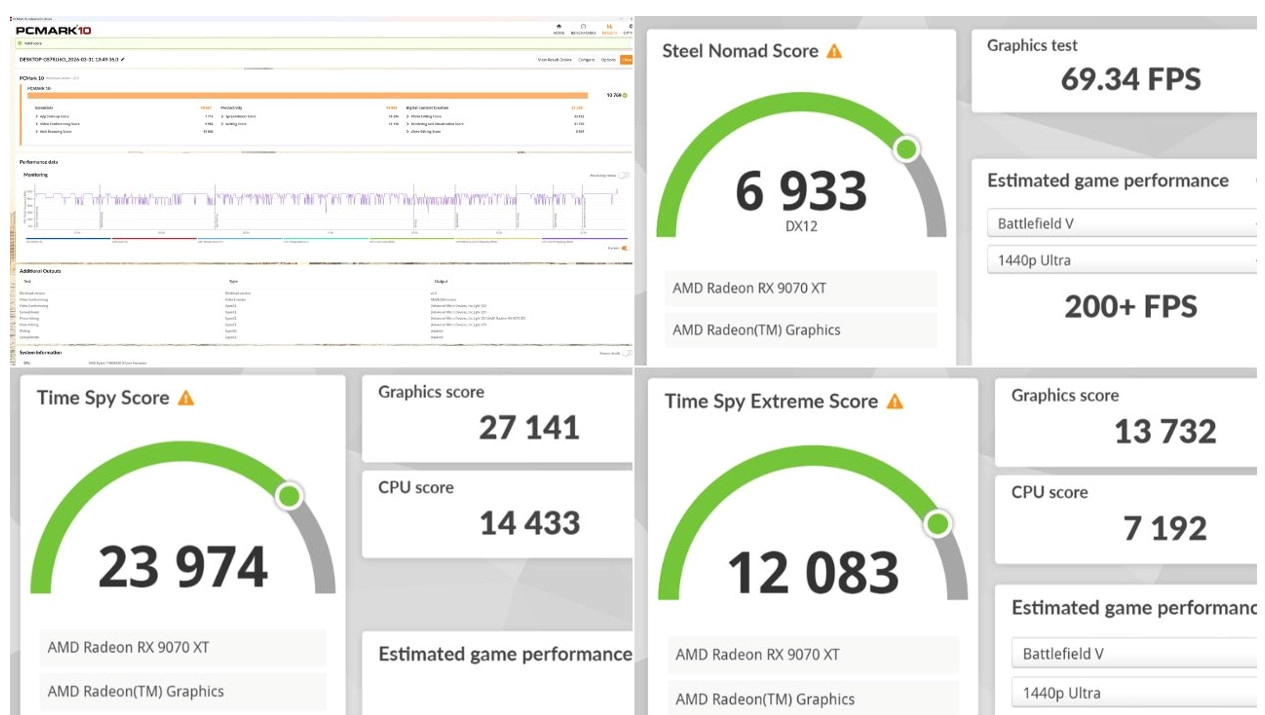Open the Home icon in PCMark header
The height and width of the screenshot is (715, 1265).
(x=559, y=29)
